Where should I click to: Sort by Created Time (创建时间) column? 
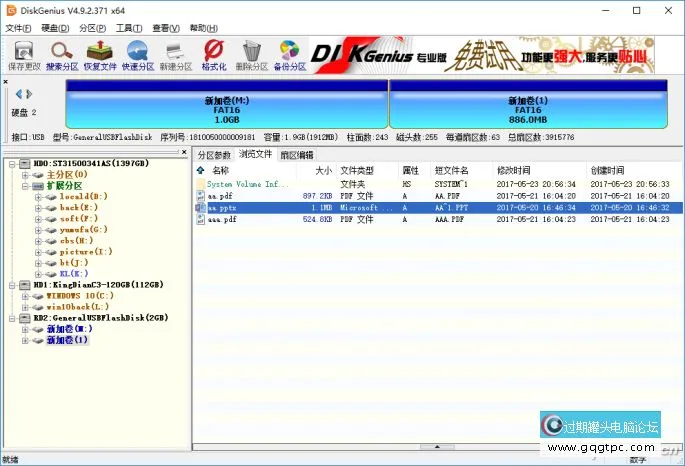pos(607,170)
